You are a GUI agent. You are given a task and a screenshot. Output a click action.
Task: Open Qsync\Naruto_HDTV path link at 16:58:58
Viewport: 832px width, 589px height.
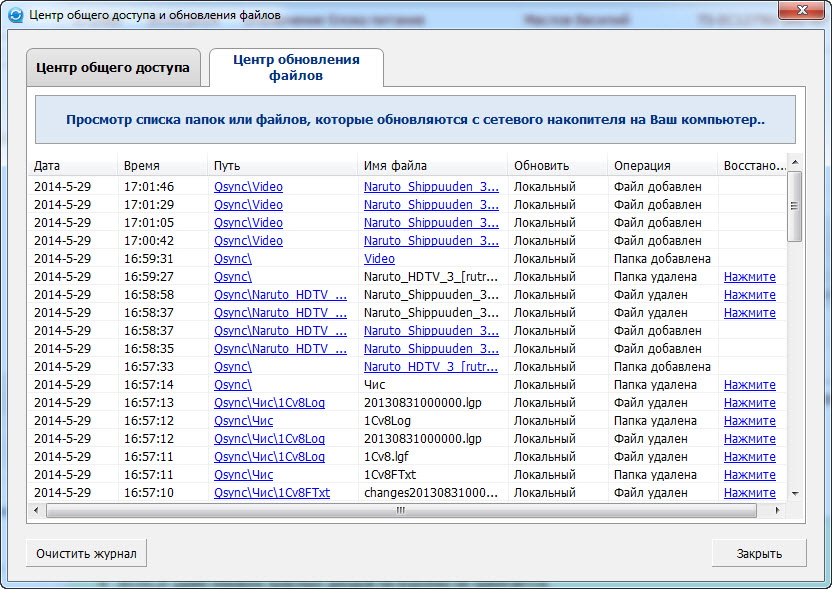[x=280, y=295]
